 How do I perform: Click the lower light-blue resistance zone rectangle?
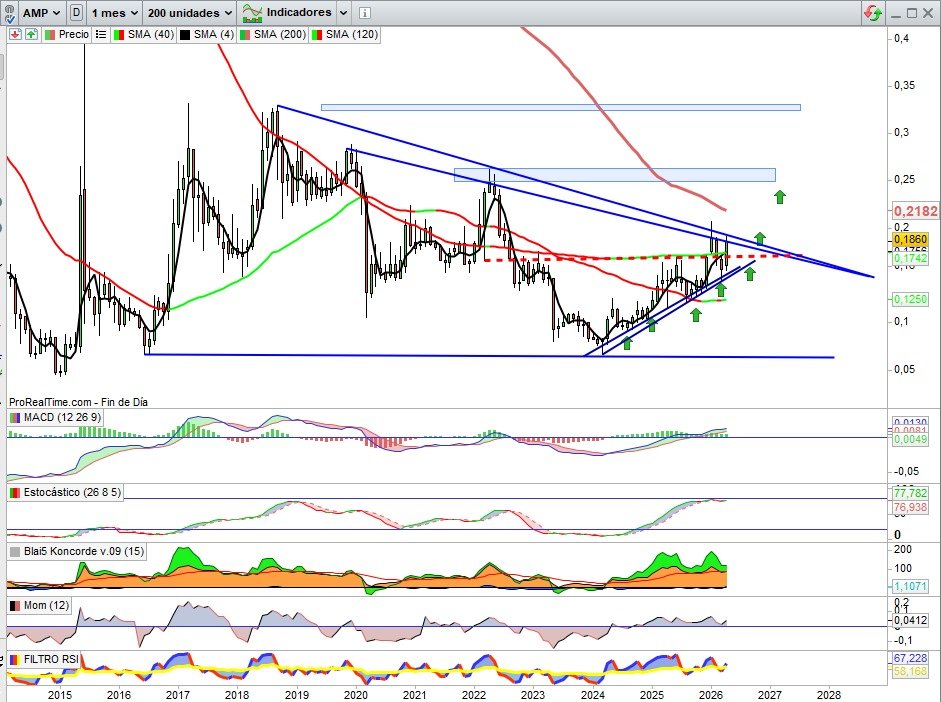point(615,175)
